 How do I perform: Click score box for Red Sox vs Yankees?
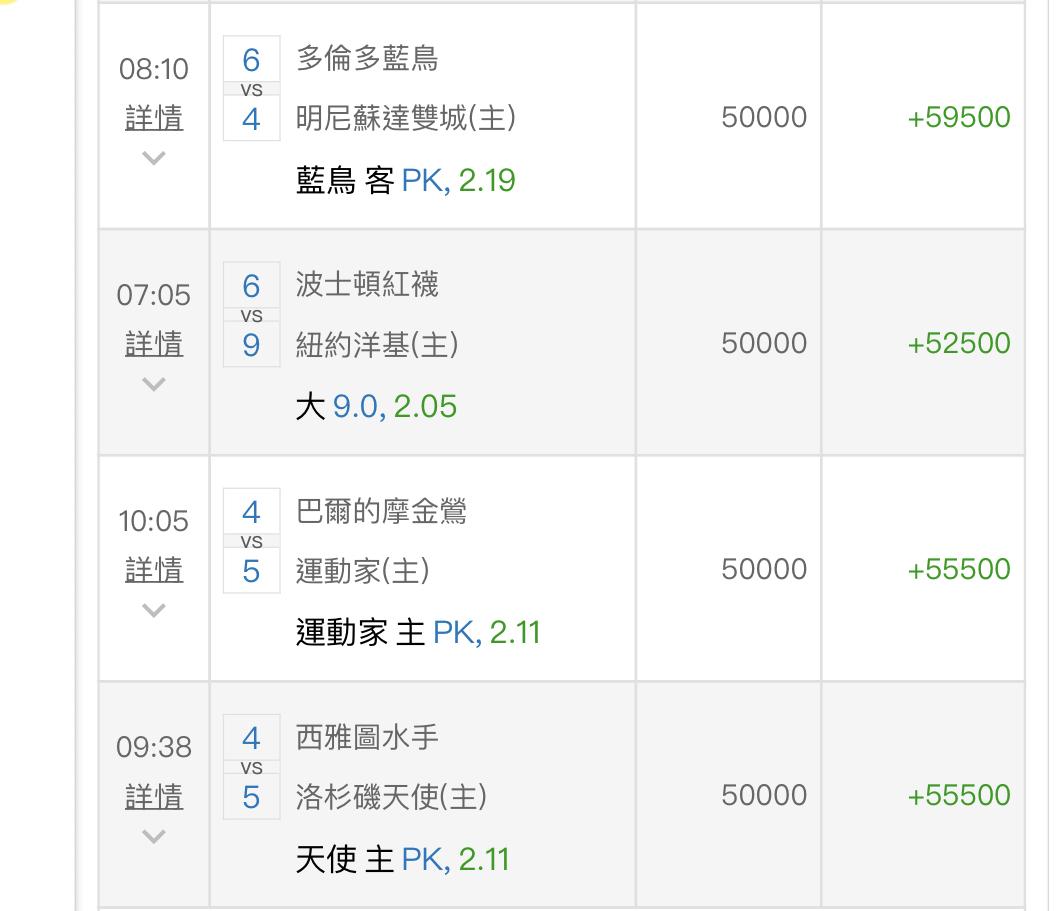point(251,315)
